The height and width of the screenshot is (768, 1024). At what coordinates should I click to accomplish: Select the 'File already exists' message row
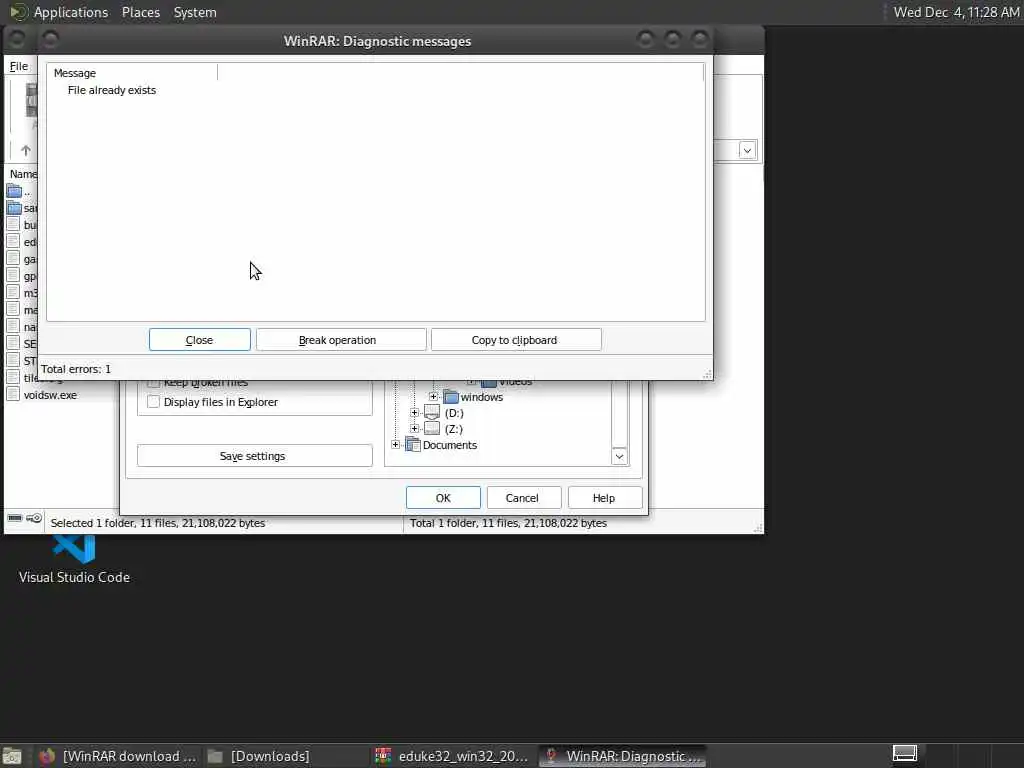[112, 90]
